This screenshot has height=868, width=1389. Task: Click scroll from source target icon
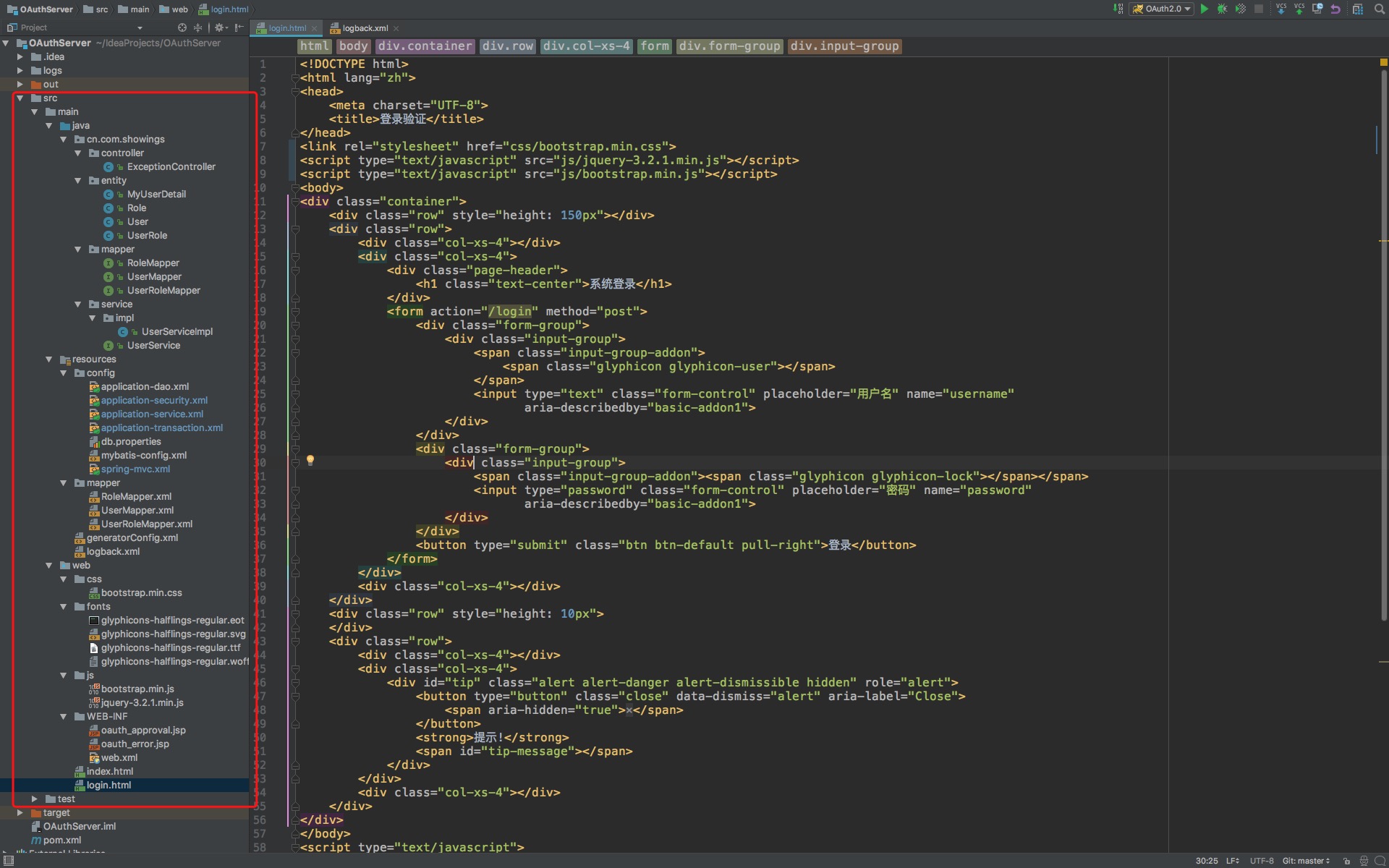(x=182, y=27)
